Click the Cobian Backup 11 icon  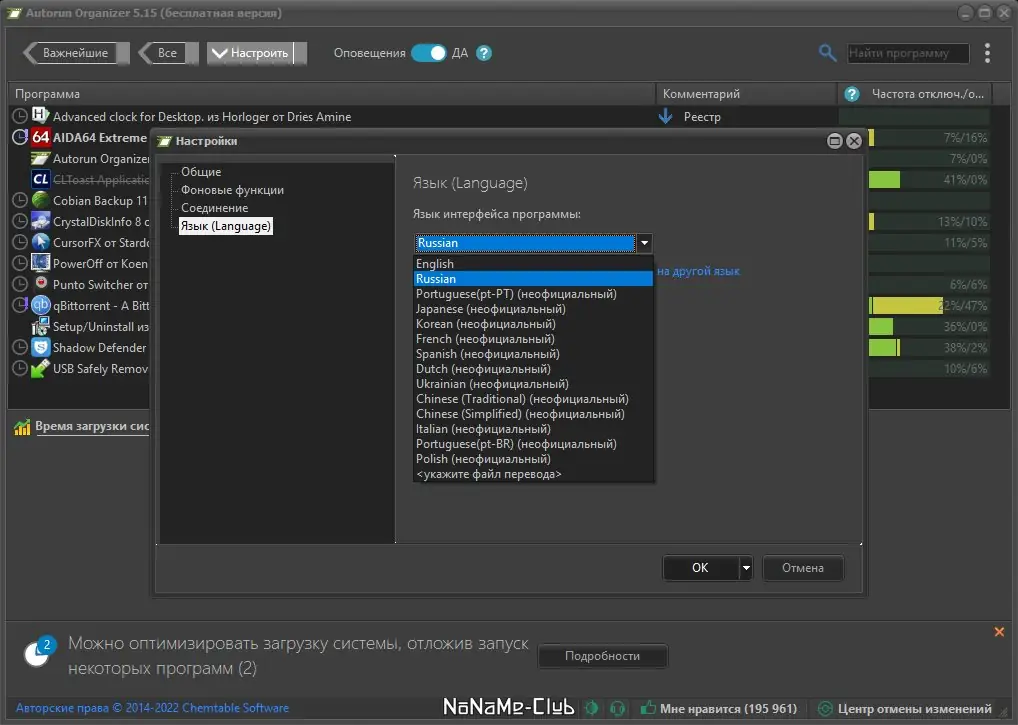coord(40,200)
